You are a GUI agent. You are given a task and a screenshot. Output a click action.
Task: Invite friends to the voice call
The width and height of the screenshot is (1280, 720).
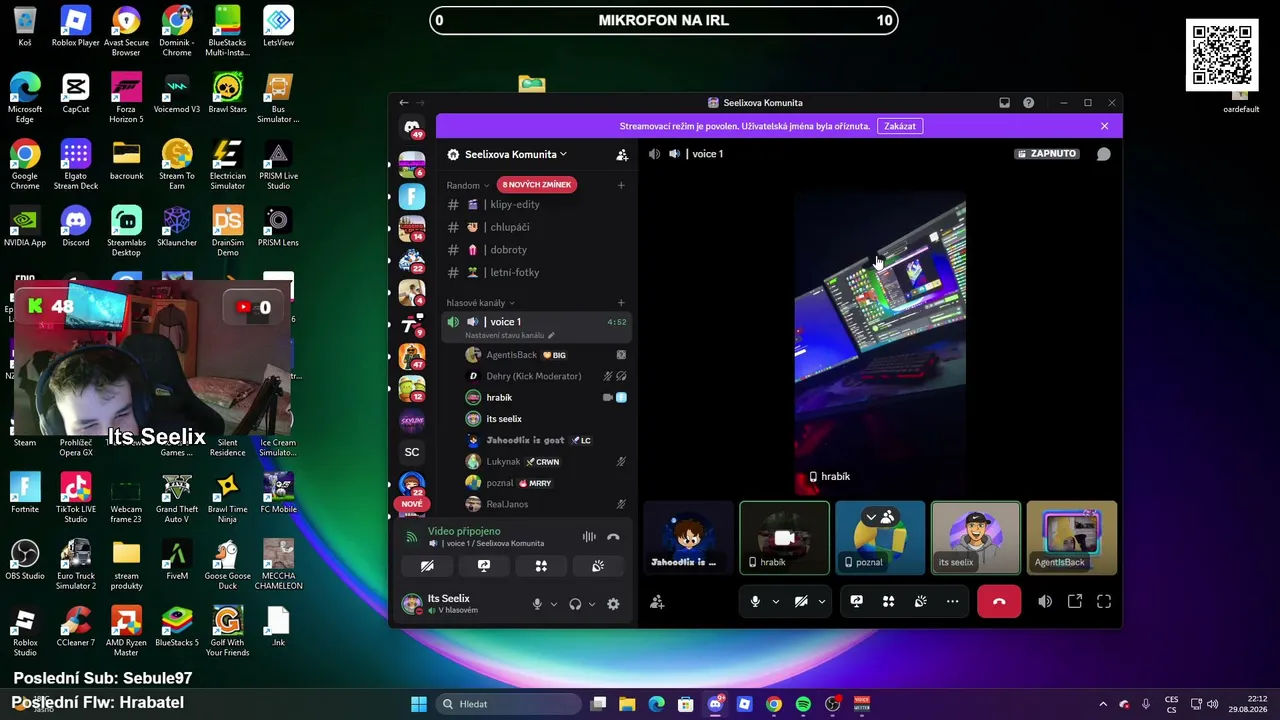[657, 602]
